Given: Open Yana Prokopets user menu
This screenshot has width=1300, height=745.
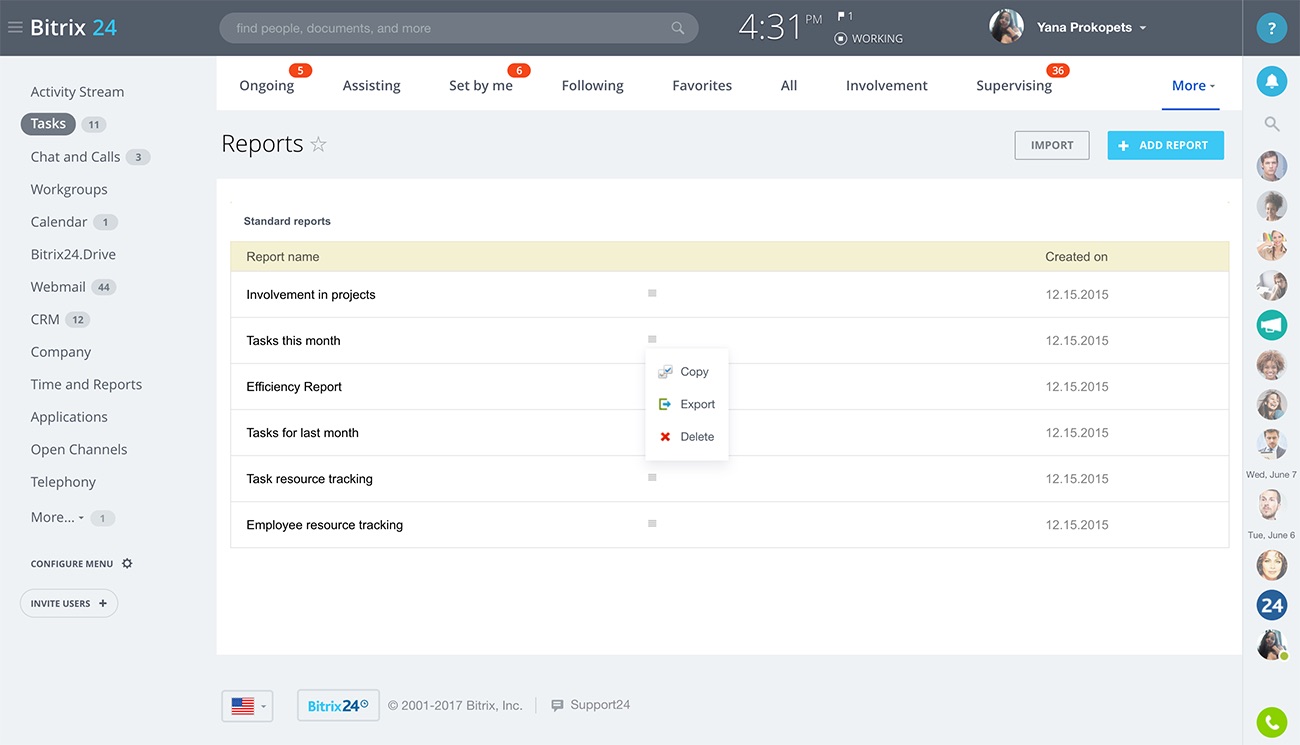Looking at the screenshot, I should 1090,28.
